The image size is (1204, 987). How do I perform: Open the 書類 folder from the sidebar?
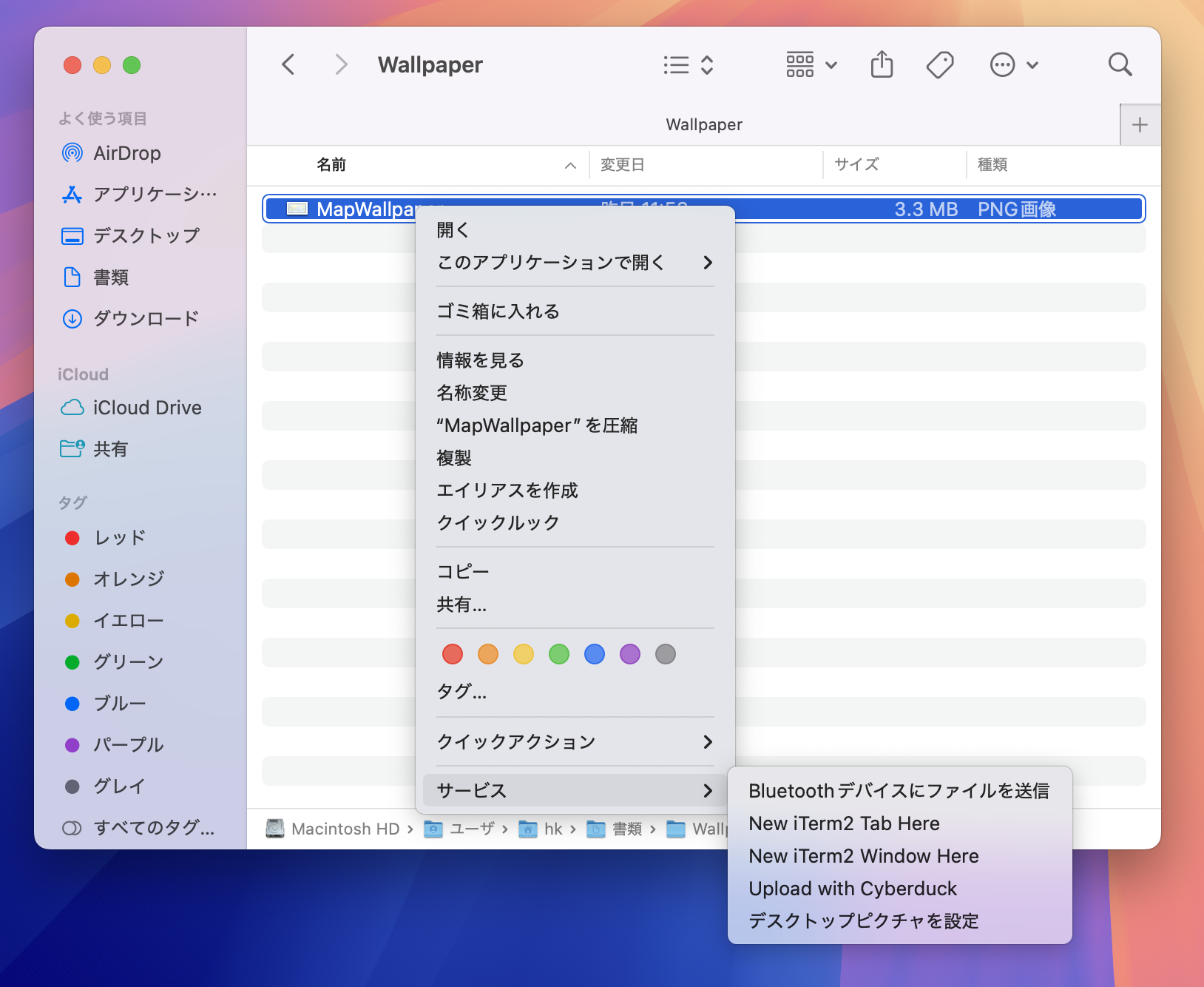pyautogui.click(x=111, y=277)
